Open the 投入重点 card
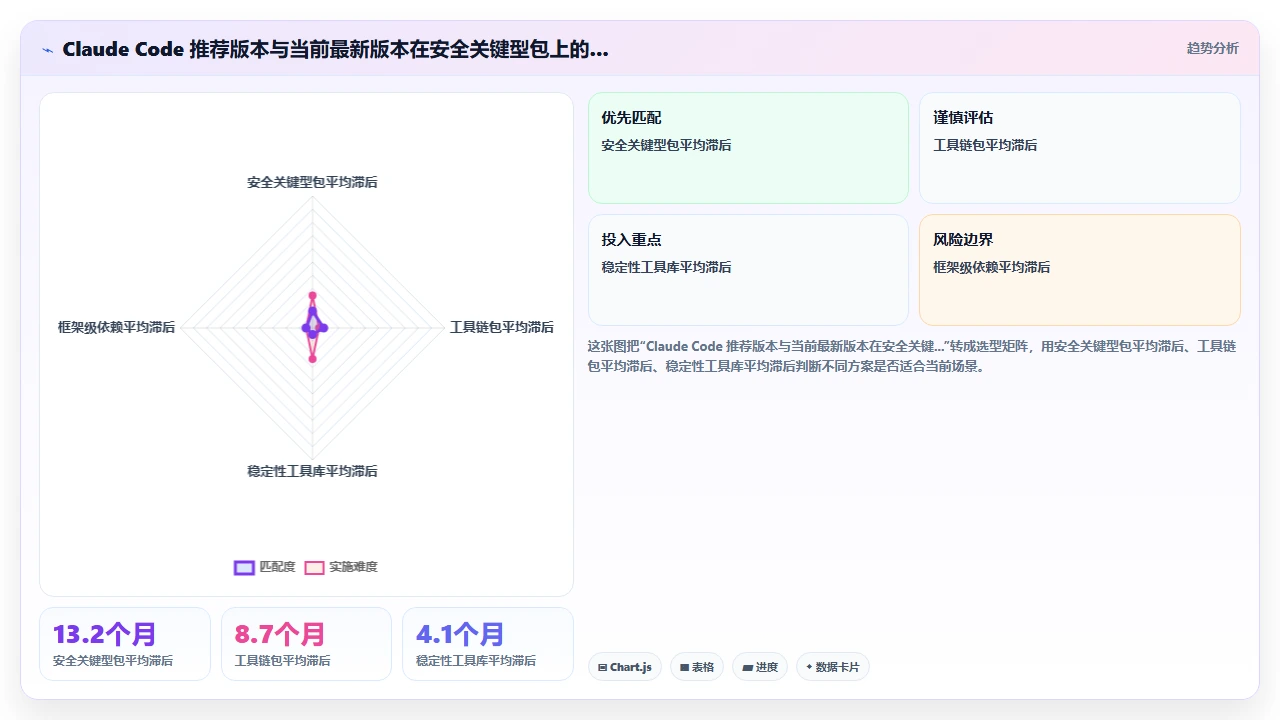The image size is (1280, 720). [748, 270]
